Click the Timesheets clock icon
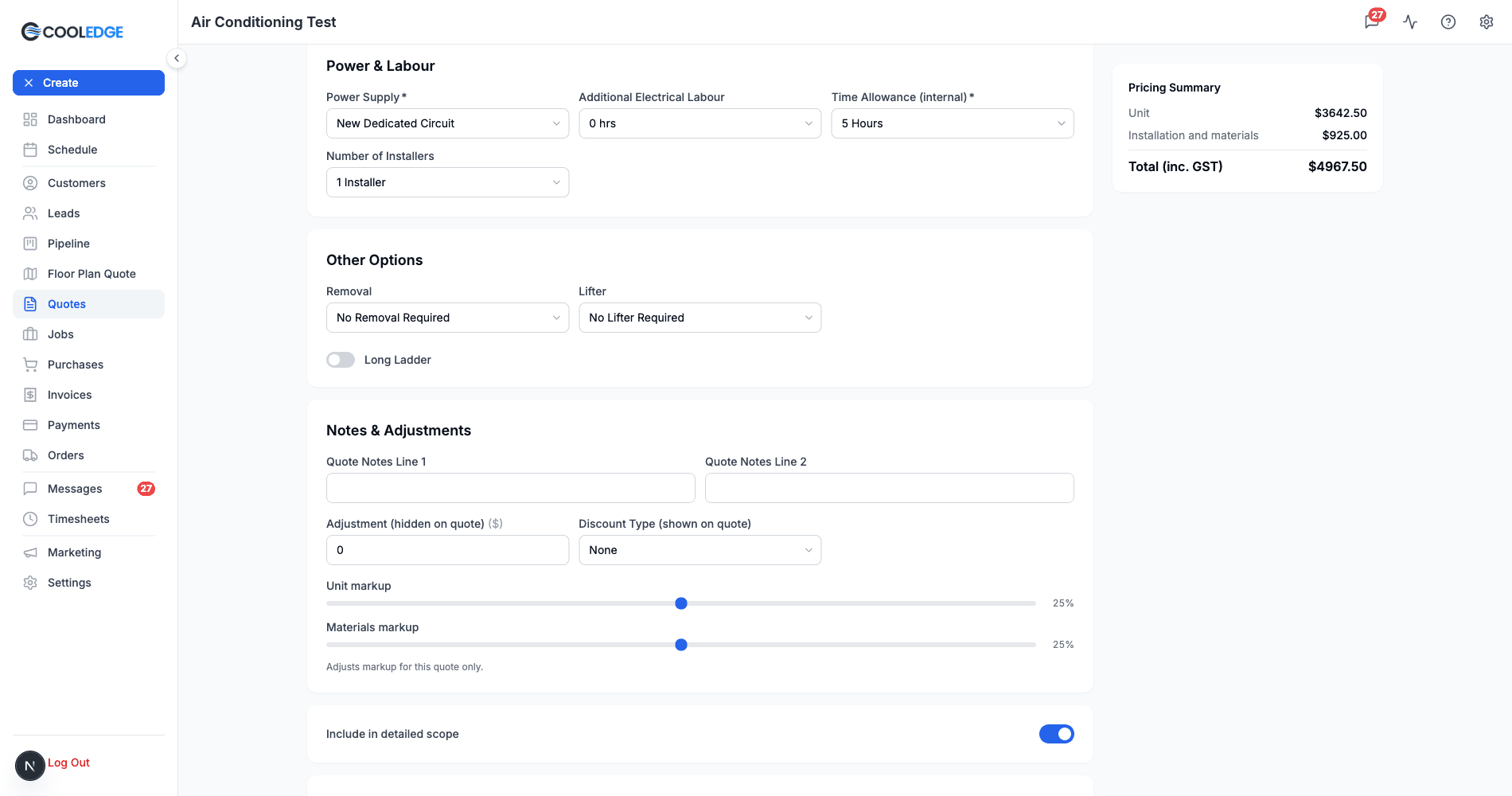The width and height of the screenshot is (1512, 796). click(30, 519)
